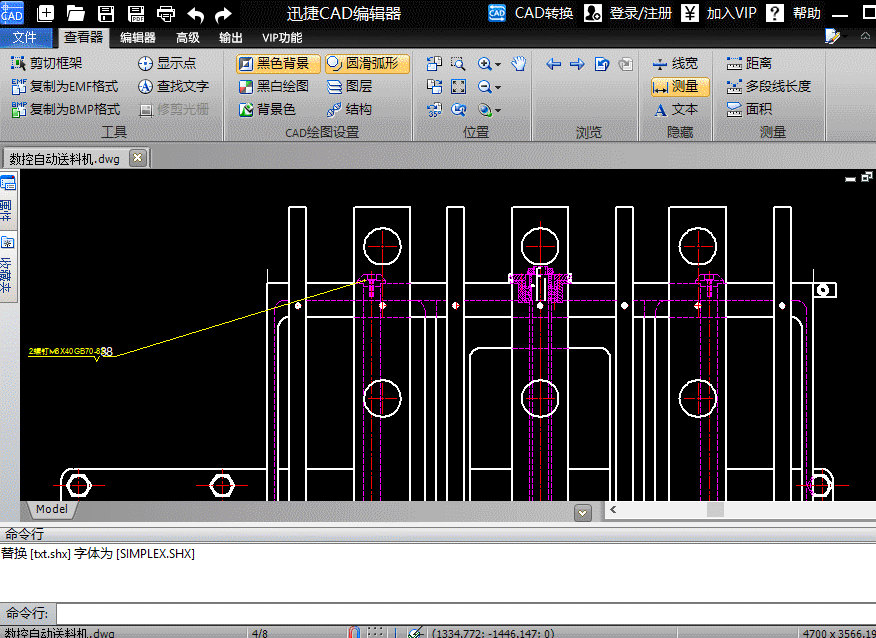
Task: Switch to the 编辑器 tab
Action: 137,37
